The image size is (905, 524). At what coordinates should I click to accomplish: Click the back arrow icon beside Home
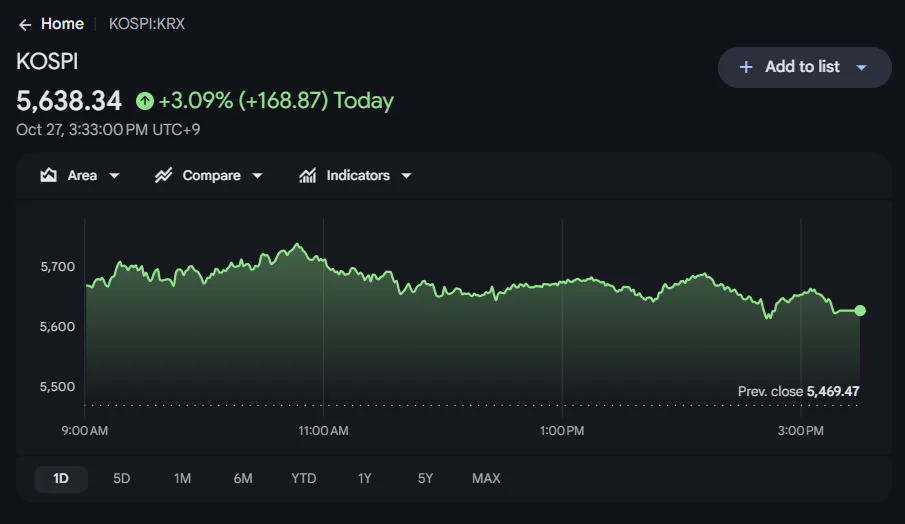click(25, 24)
